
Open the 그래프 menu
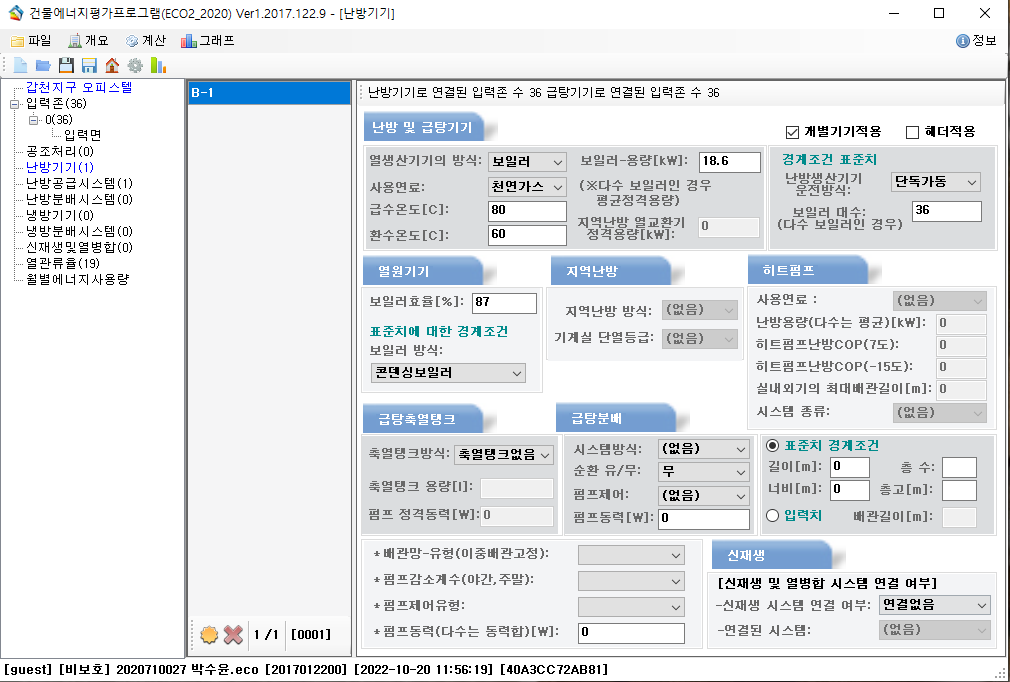[x=208, y=41]
